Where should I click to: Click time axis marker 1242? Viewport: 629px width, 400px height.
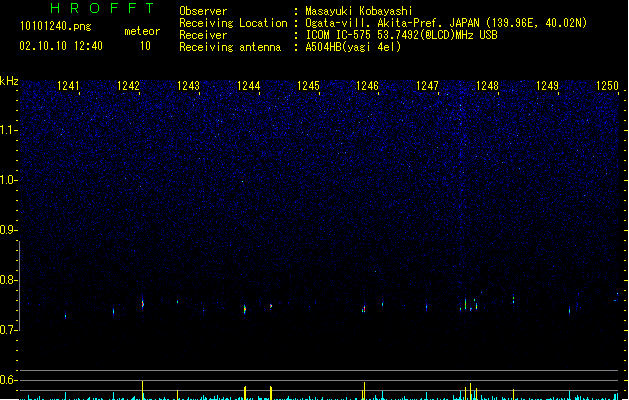pyautogui.click(x=128, y=86)
